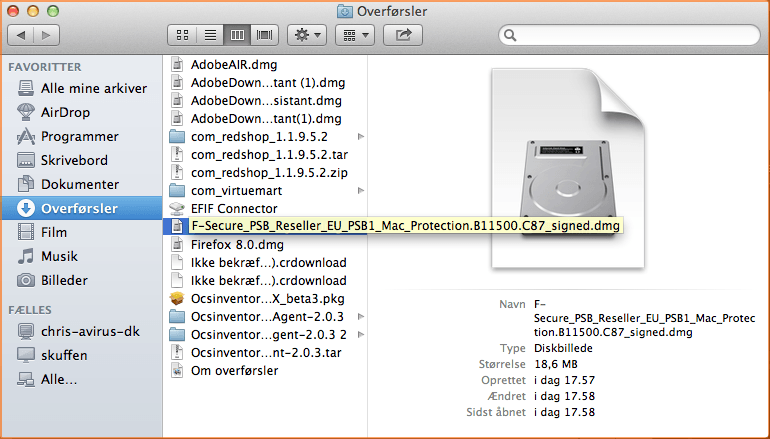
Task: Click into the Finder search field
Action: [630, 35]
